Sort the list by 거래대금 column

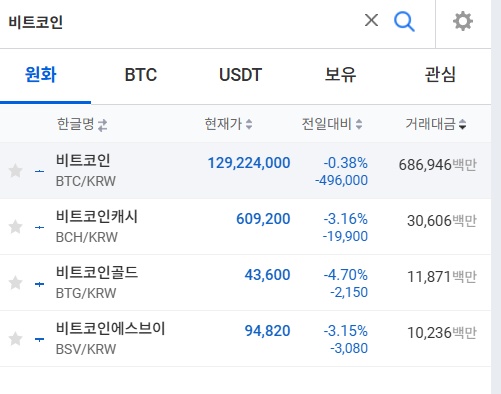tap(436, 124)
